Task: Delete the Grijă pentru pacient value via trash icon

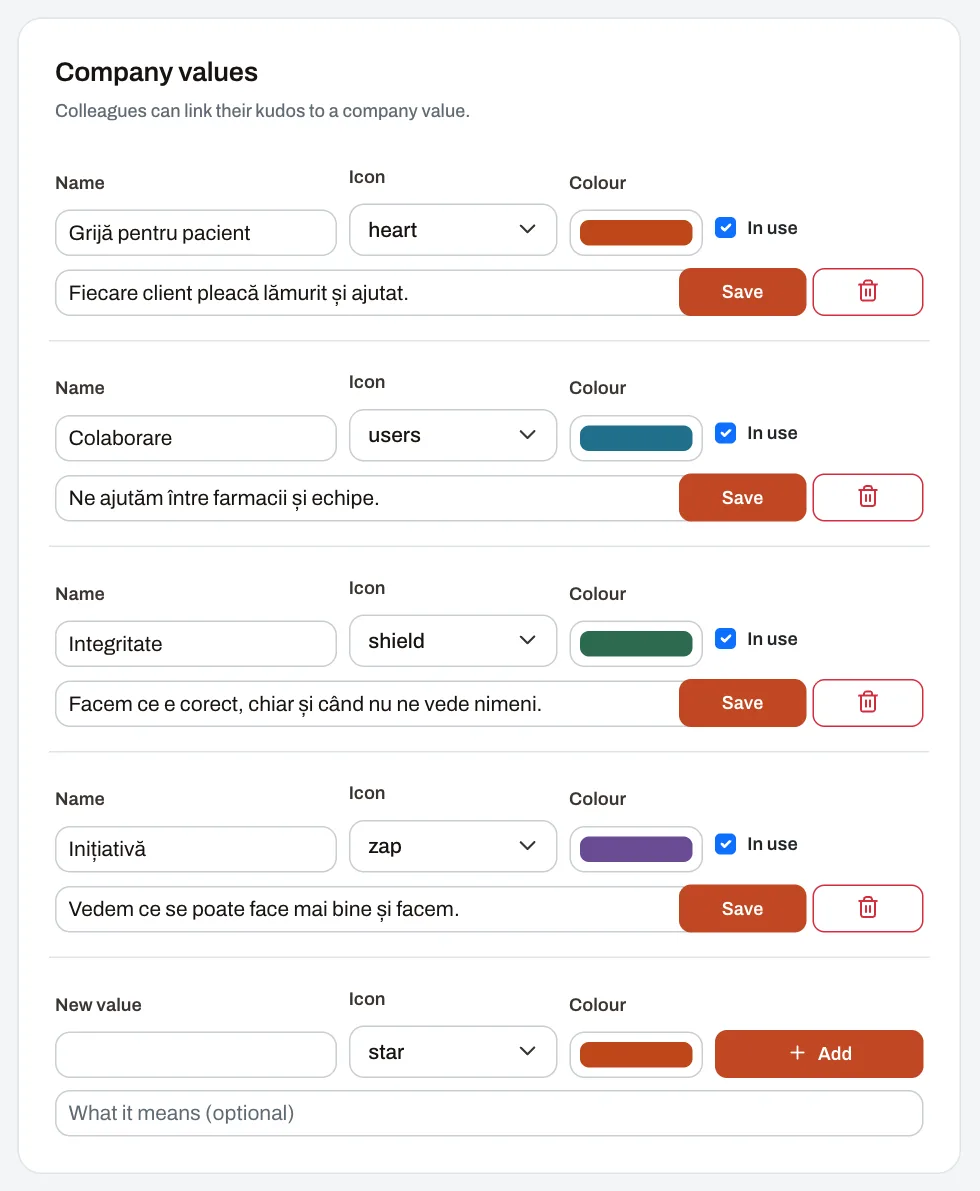Action: 868,292
